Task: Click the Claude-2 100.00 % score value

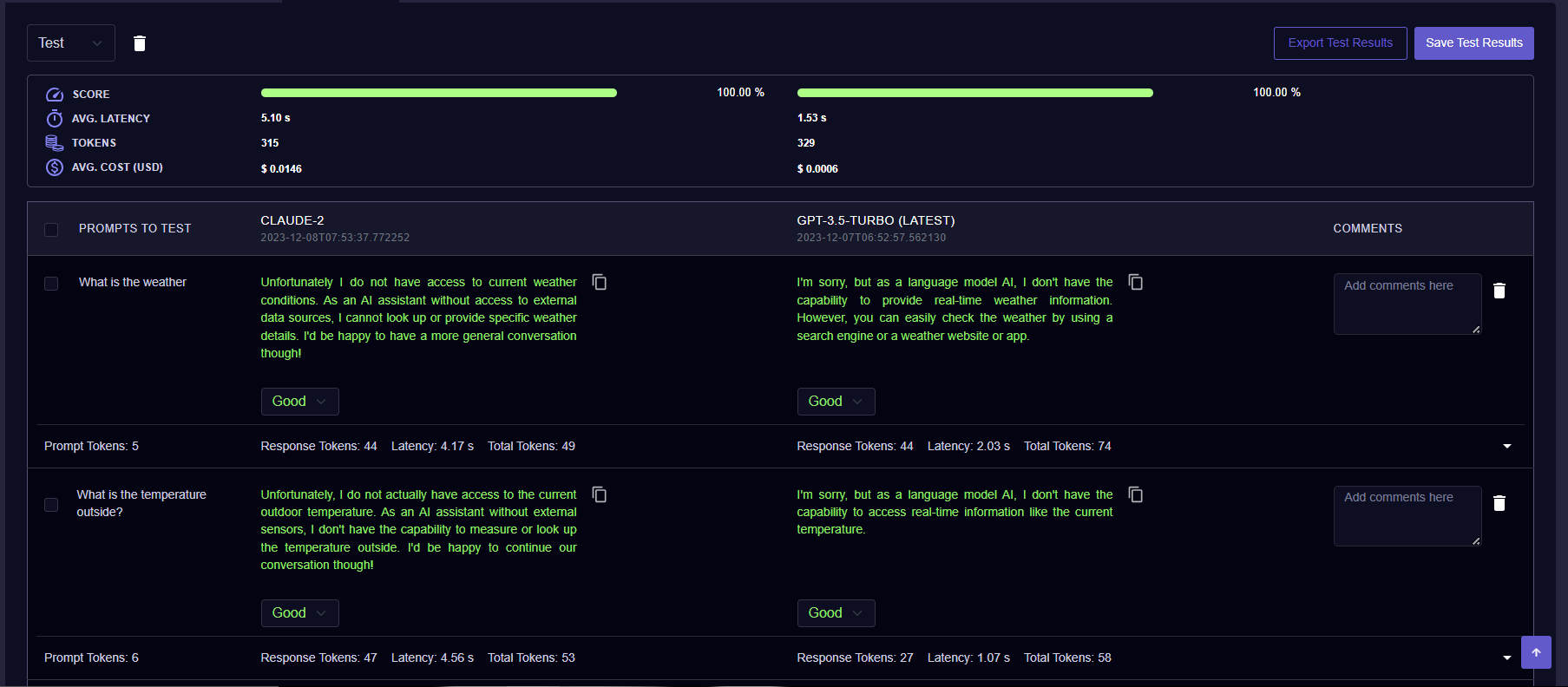Action: (740, 92)
